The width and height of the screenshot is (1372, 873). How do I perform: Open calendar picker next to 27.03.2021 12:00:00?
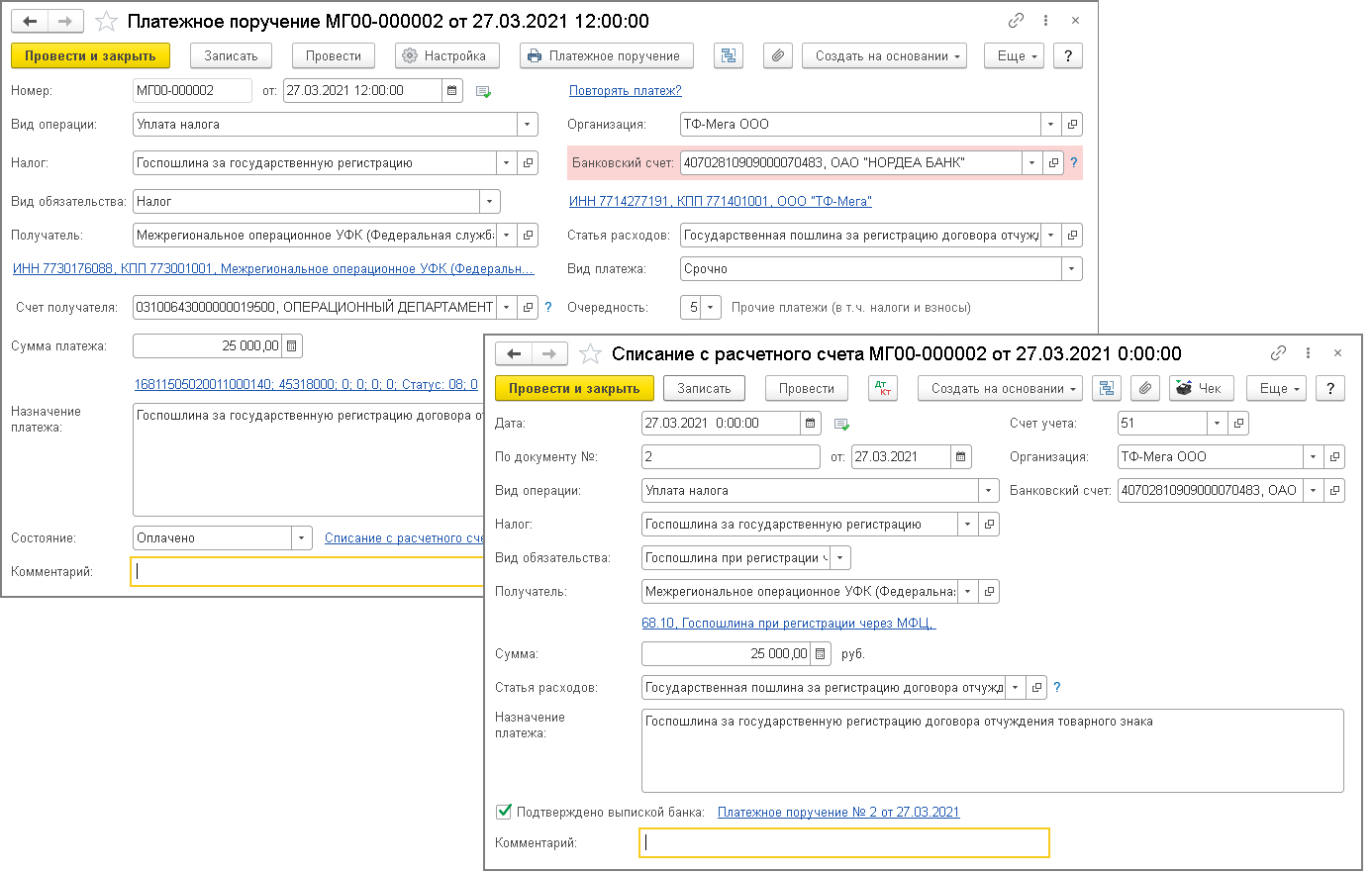coord(452,91)
